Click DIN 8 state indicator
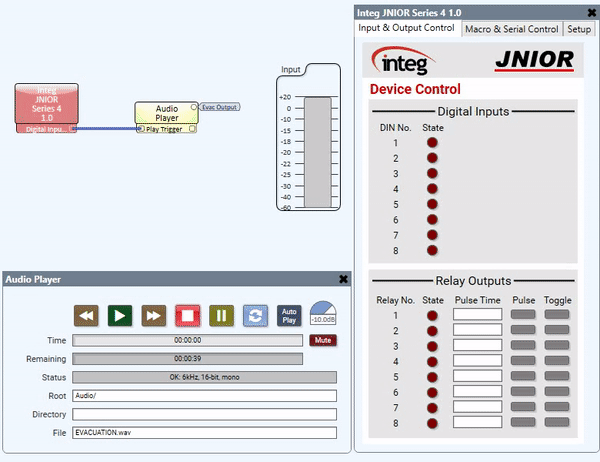 432,250
